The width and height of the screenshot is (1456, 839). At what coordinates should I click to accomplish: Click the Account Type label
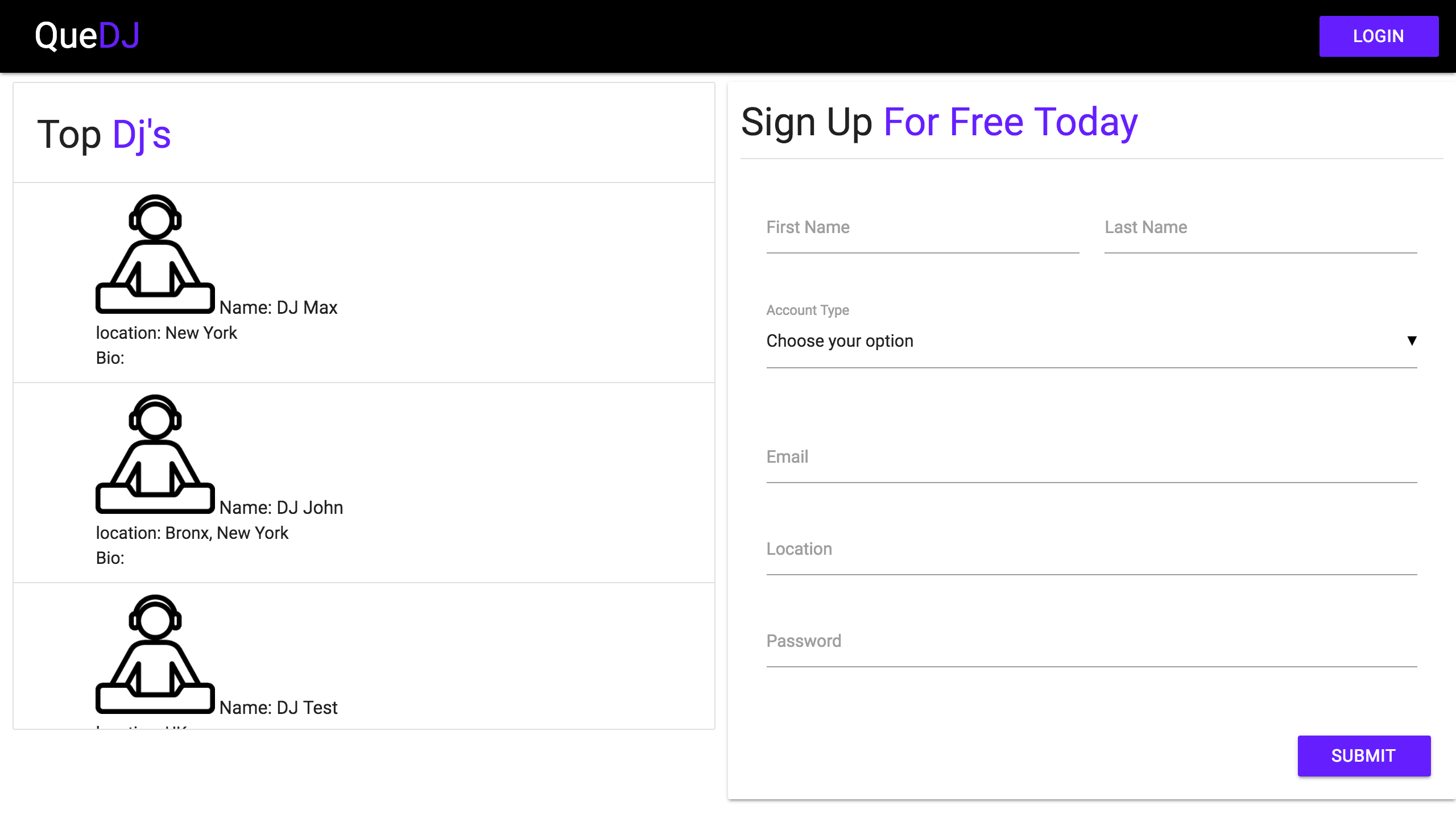pos(807,310)
